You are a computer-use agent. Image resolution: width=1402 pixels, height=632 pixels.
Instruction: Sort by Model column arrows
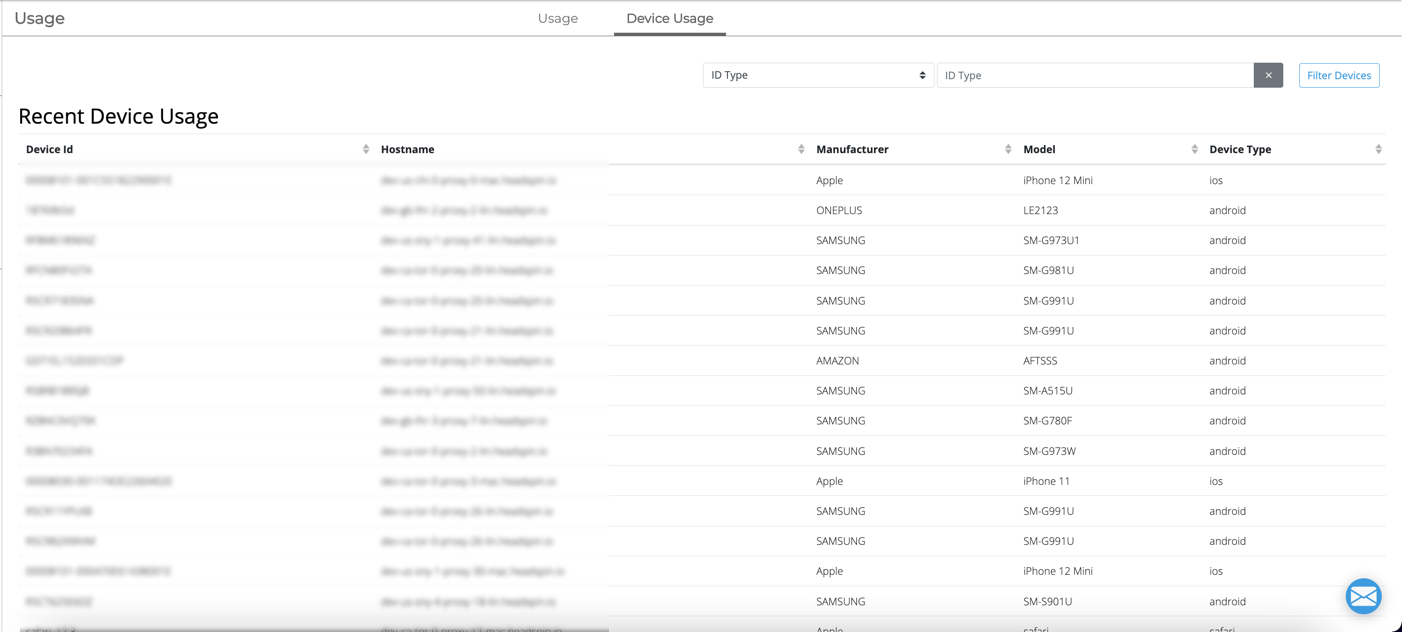click(1194, 149)
